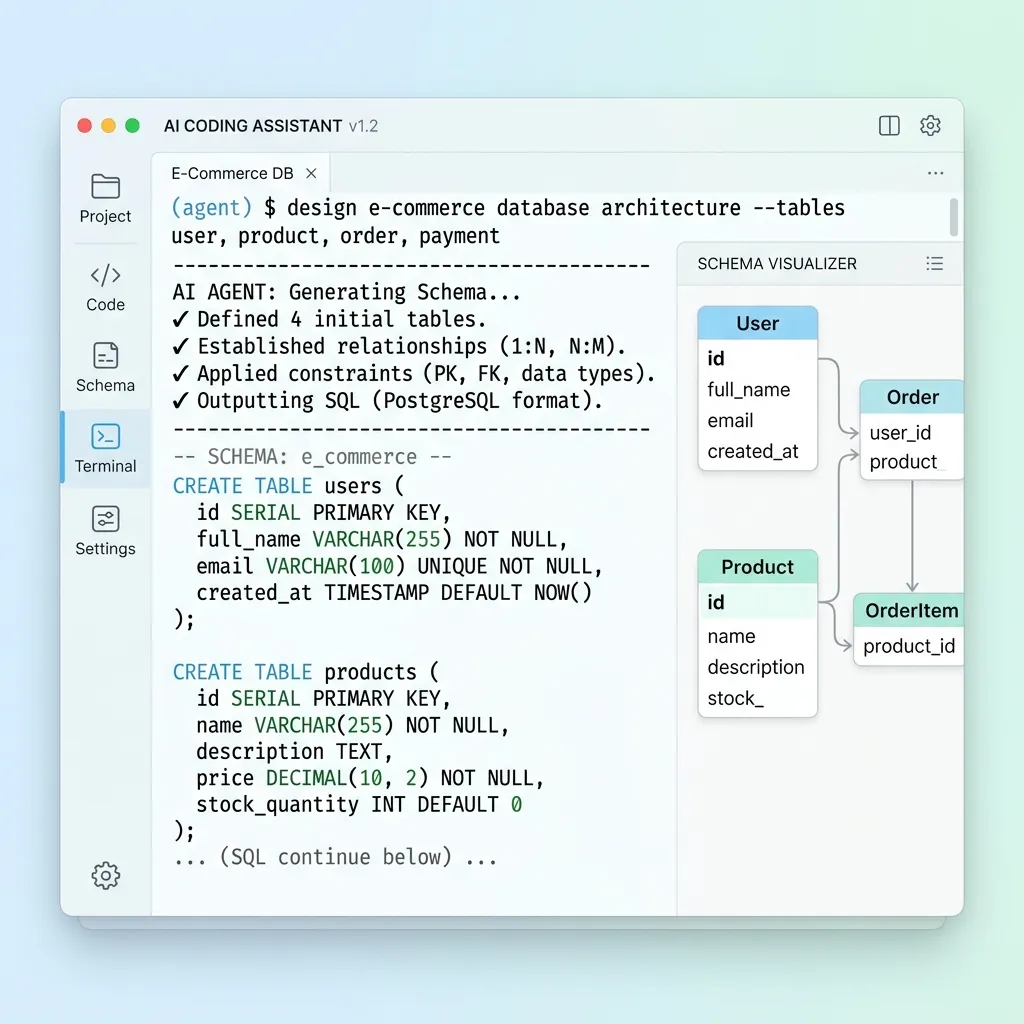This screenshot has width=1024, height=1024.
Task: Click 'CREATE TABLE products (' line
Action: (x=306, y=672)
